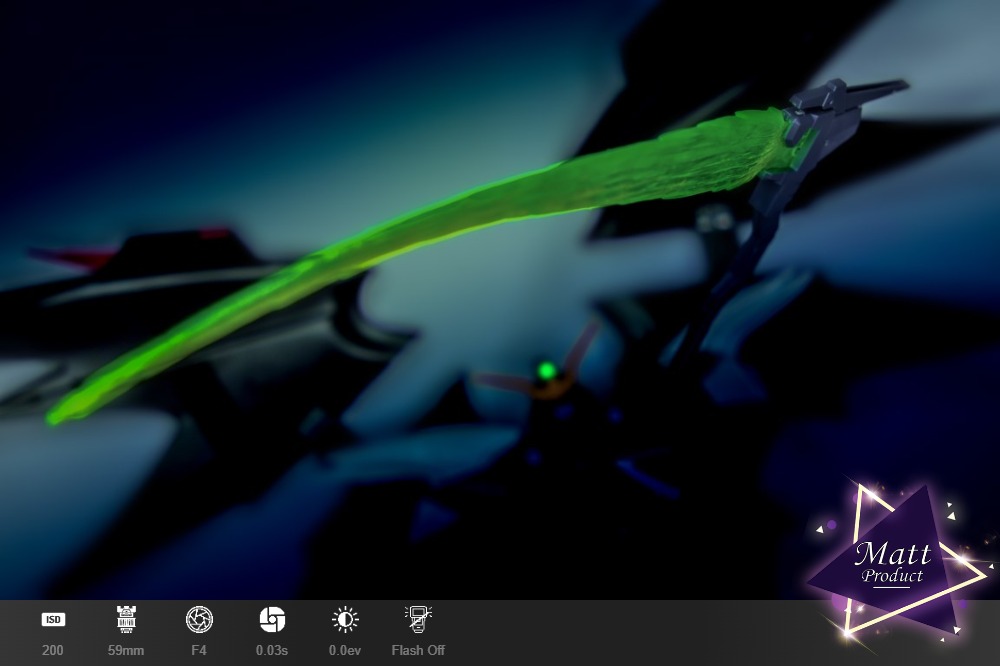Click the Flash Off label
The height and width of the screenshot is (666, 1000).
418,651
